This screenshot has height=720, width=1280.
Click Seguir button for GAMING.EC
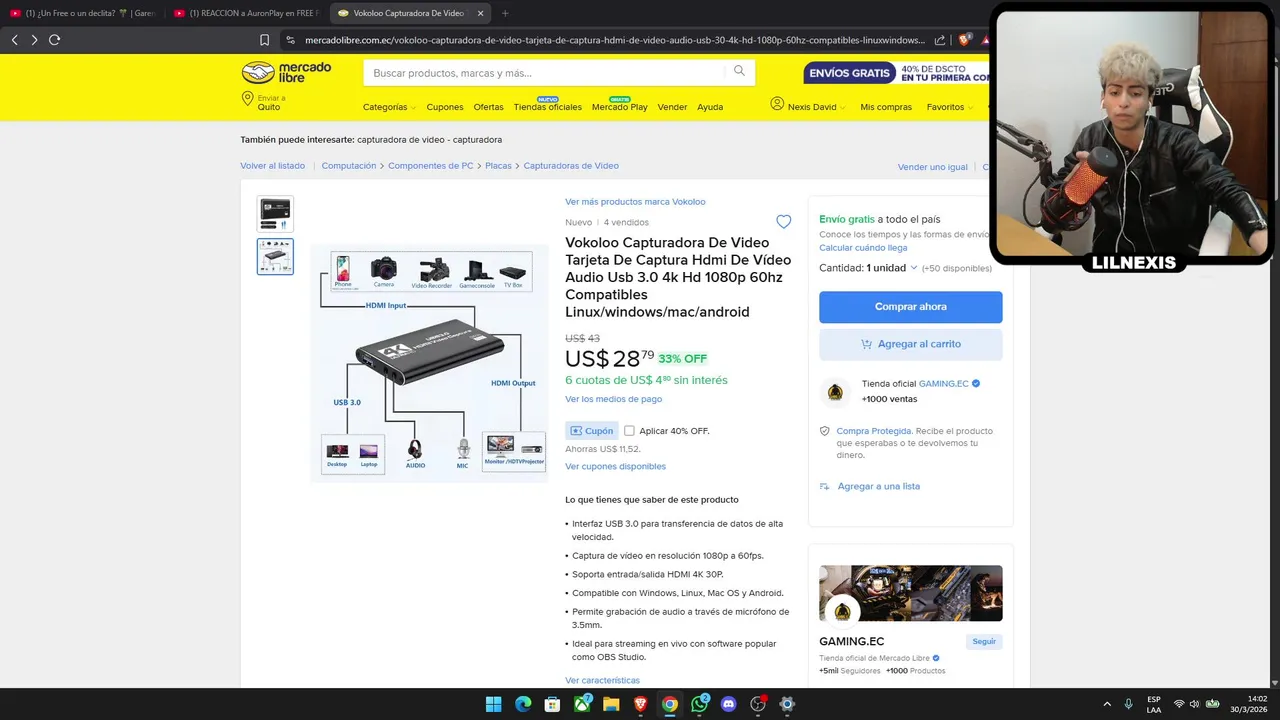tap(984, 642)
